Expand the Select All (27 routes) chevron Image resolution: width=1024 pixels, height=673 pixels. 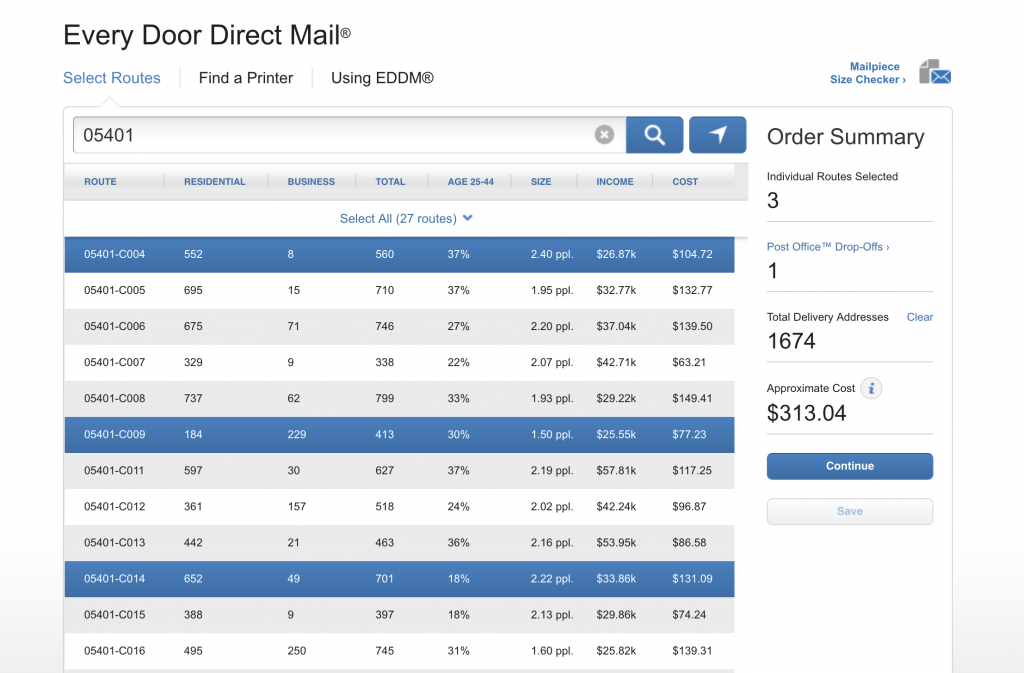click(468, 218)
